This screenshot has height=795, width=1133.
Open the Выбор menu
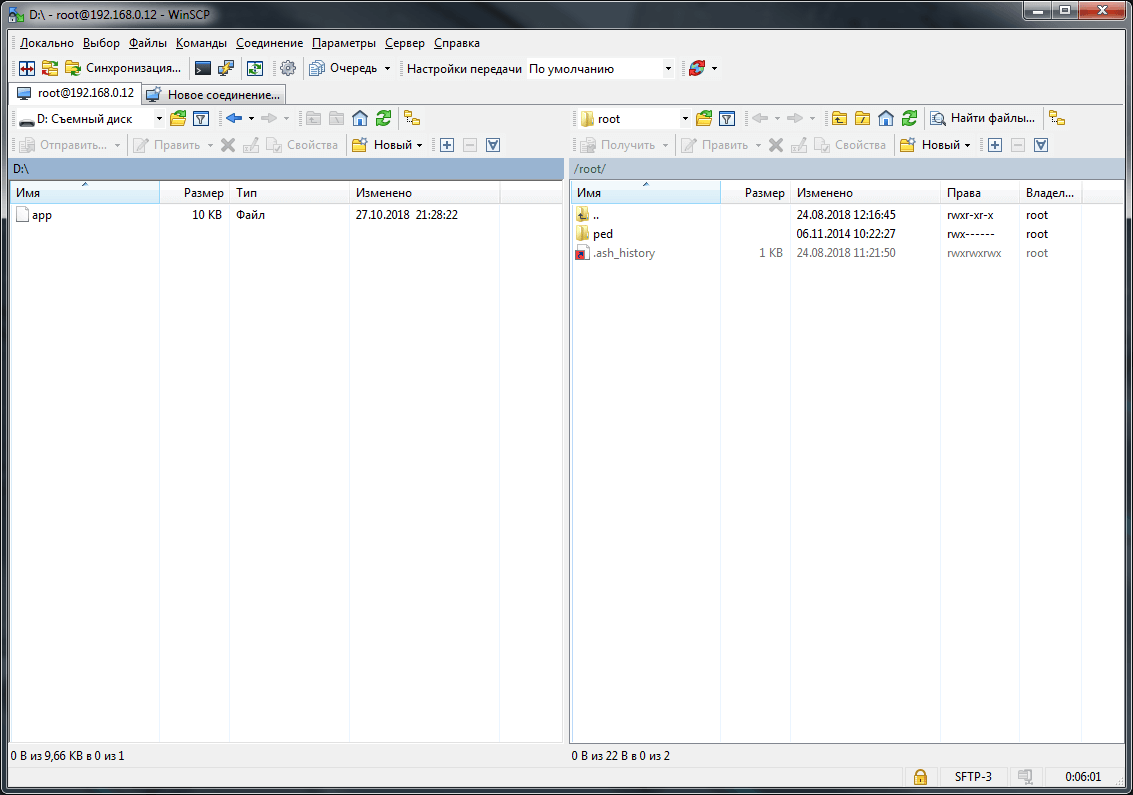point(101,43)
